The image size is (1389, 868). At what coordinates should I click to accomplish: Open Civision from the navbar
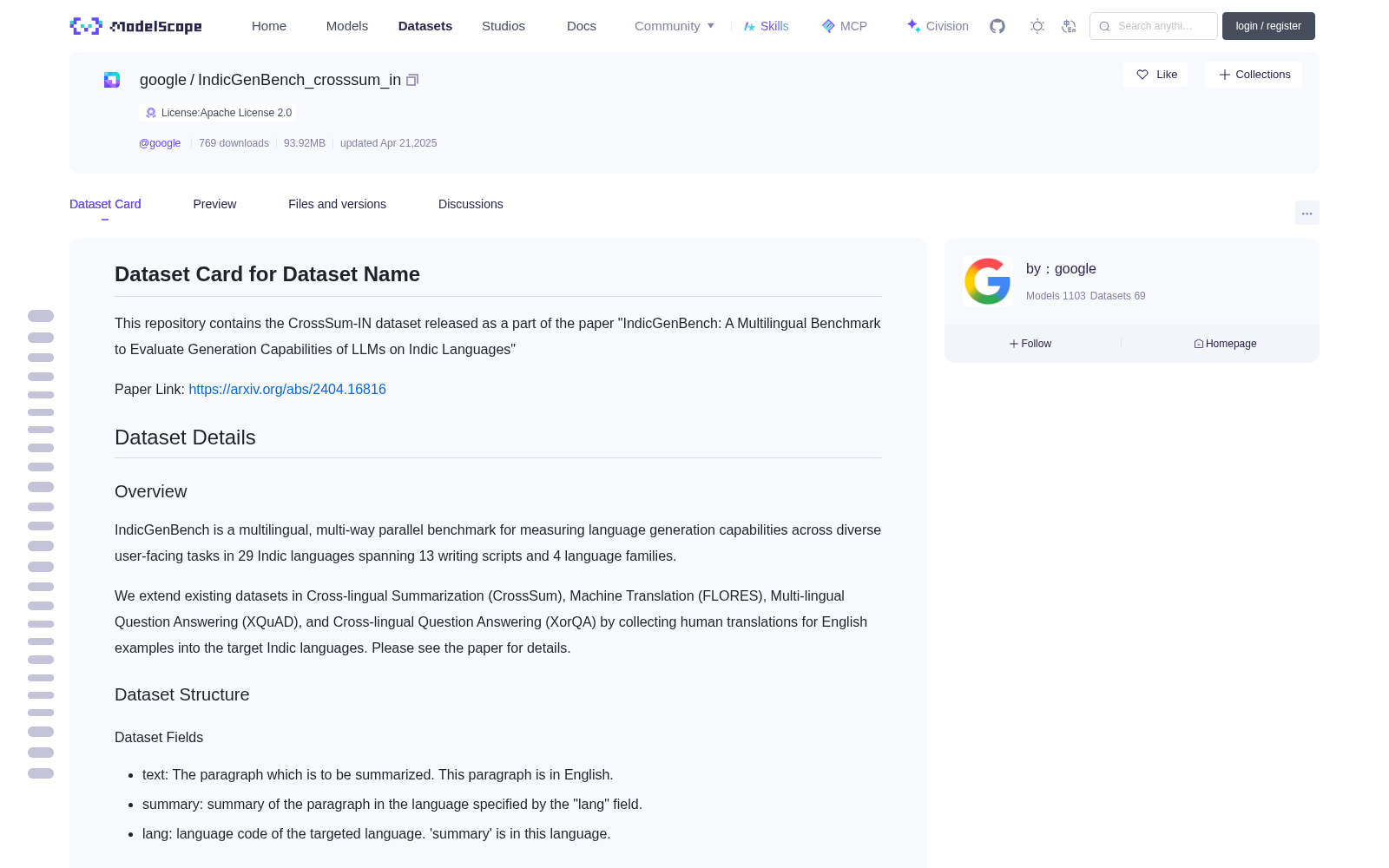938,26
